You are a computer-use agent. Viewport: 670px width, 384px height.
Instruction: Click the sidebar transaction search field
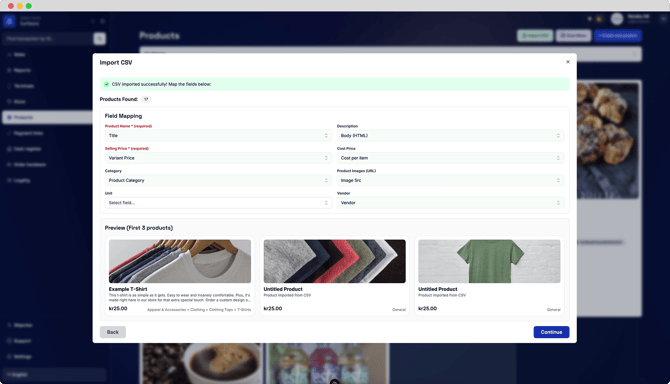click(x=48, y=38)
